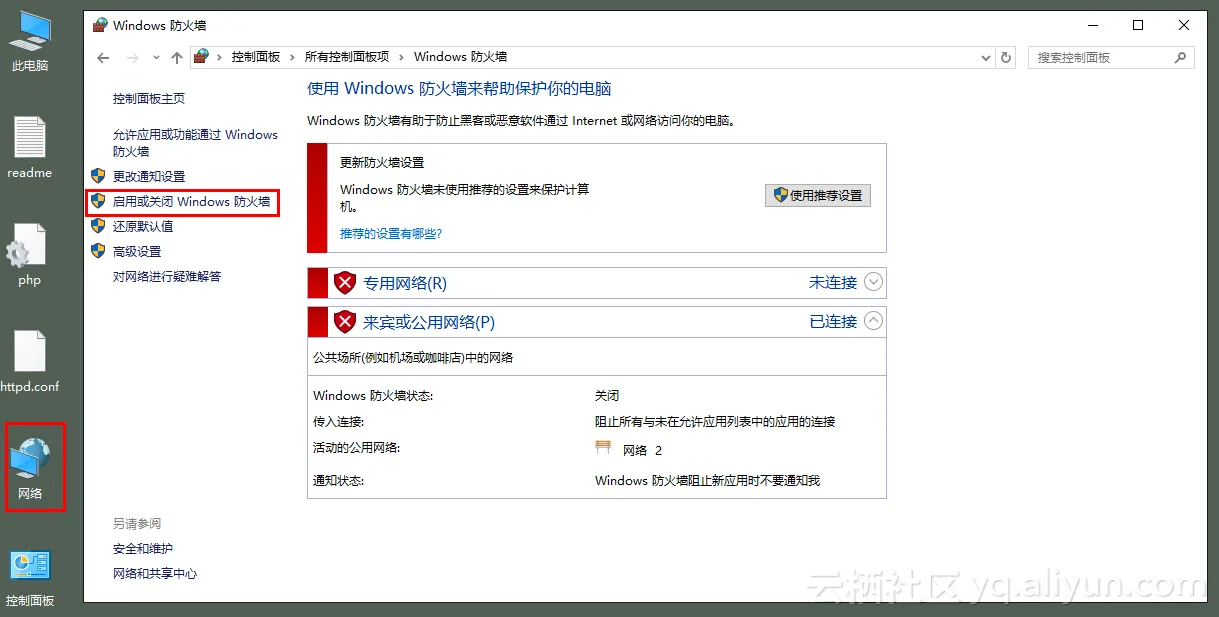The image size is (1219, 617).
Task: Open 允许应用或功能通过 Windows 防火墙 link
Action: (196, 143)
